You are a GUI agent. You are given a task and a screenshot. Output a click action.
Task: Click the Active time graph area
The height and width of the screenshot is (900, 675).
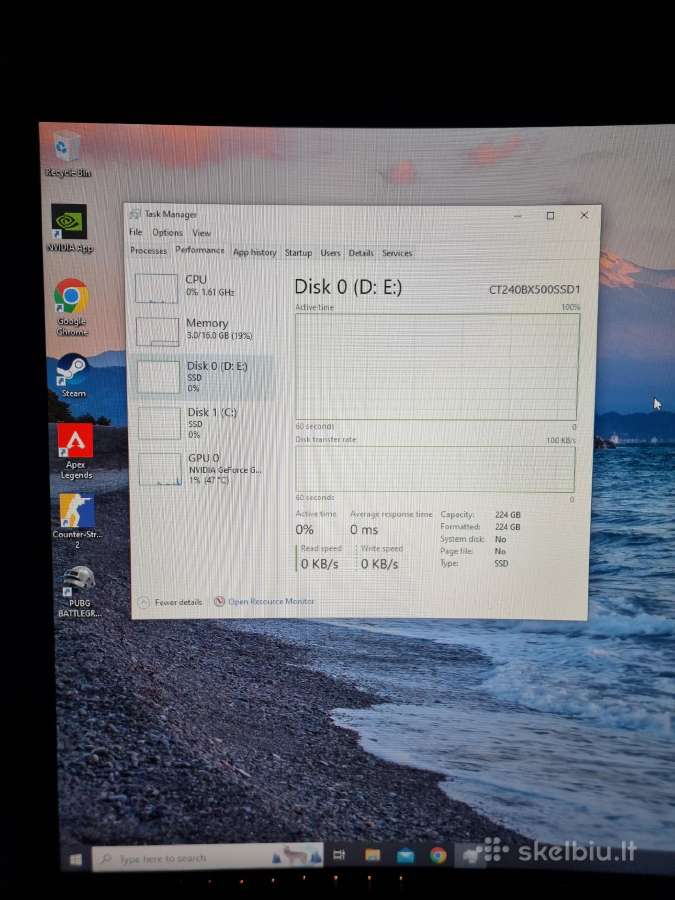click(x=436, y=367)
